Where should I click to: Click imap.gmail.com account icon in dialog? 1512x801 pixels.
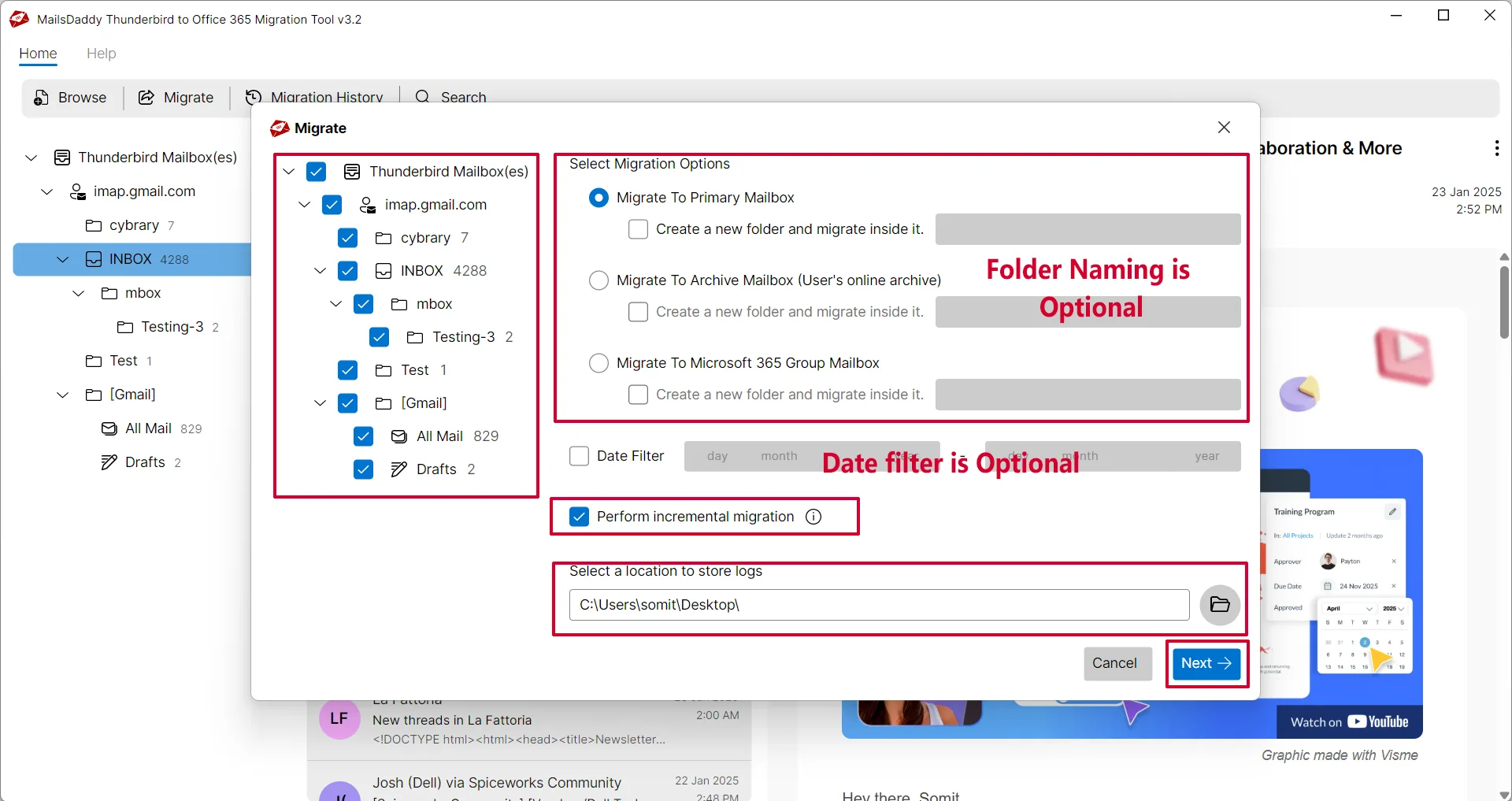[x=368, y=206]
